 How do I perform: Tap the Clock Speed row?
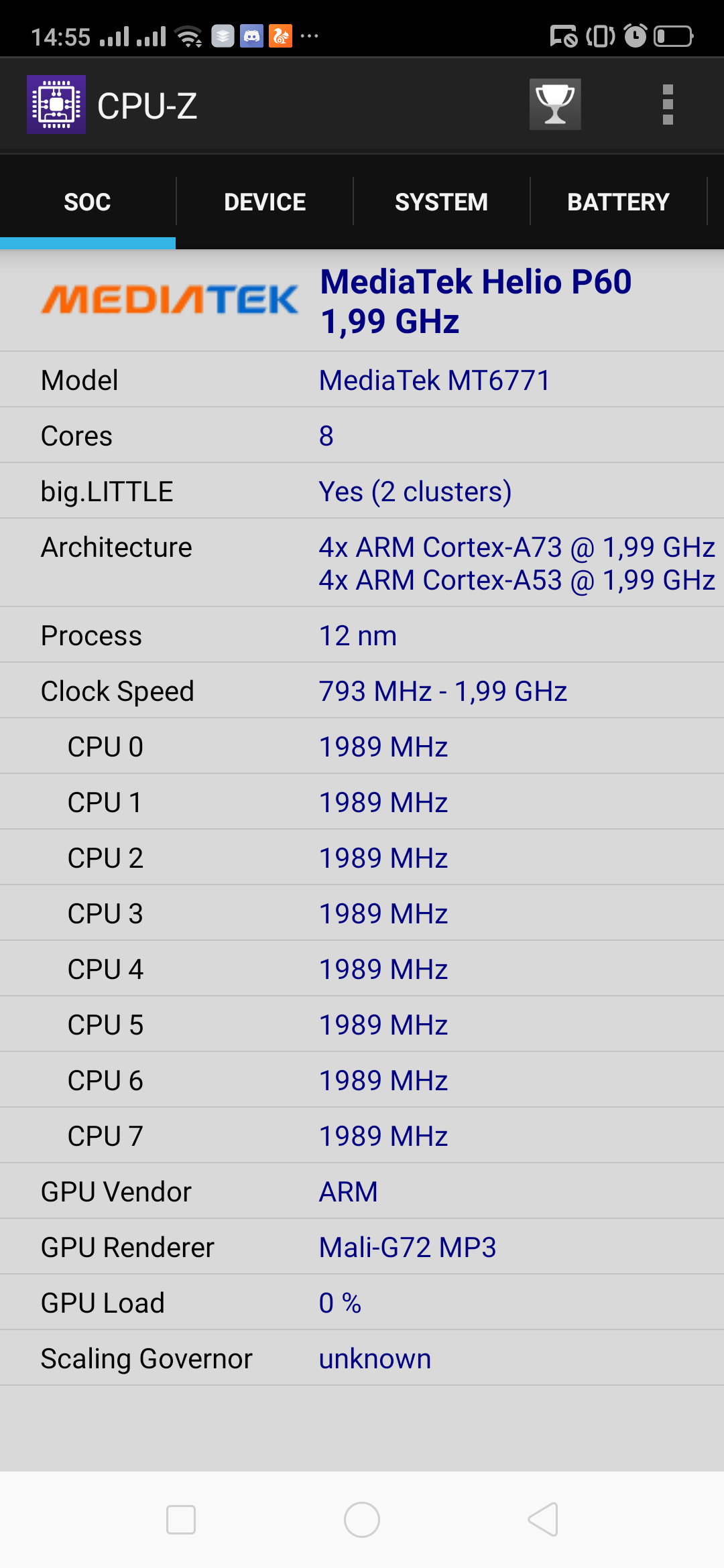362,691
